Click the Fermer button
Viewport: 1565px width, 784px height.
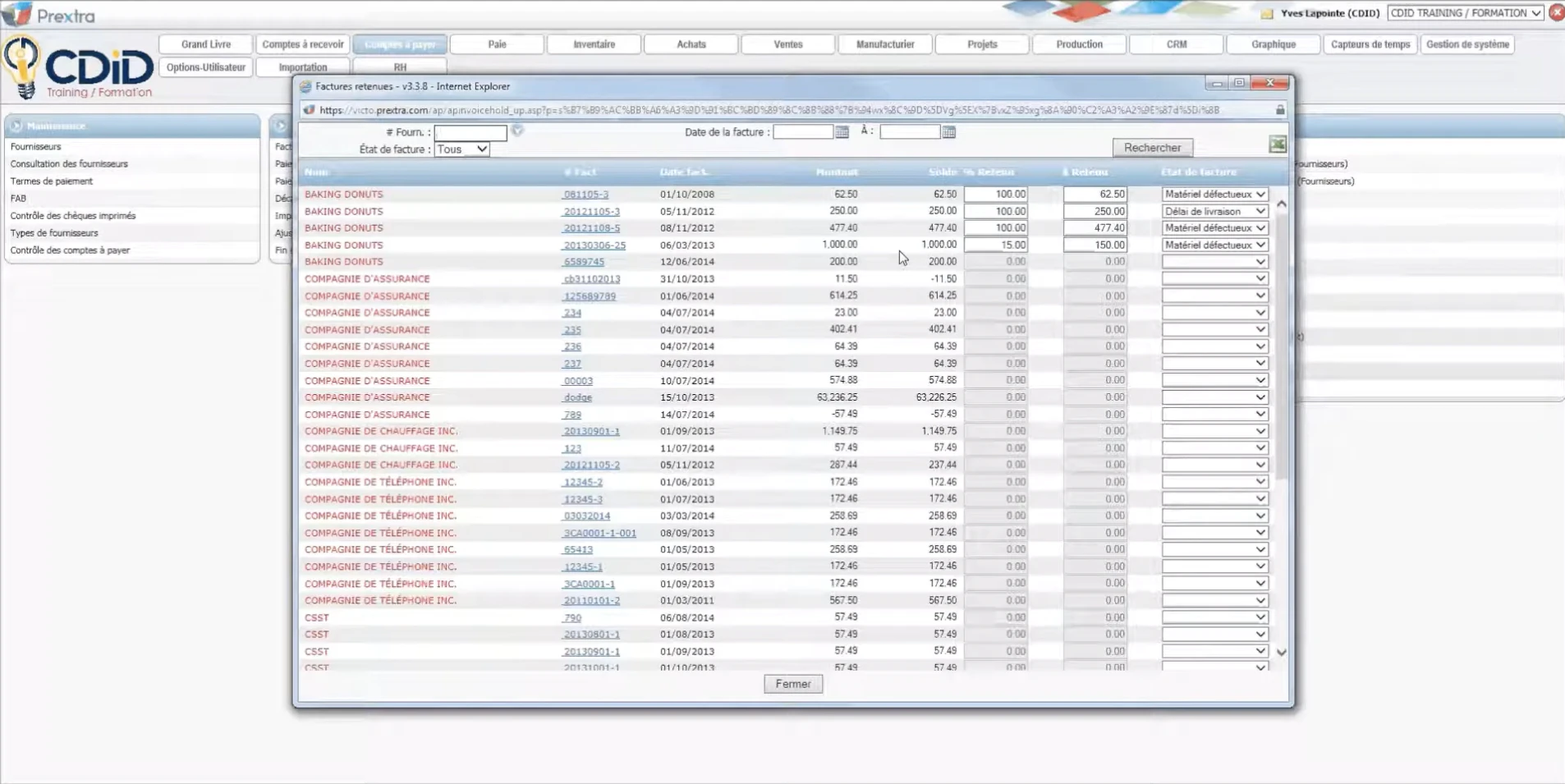point(793,684)
